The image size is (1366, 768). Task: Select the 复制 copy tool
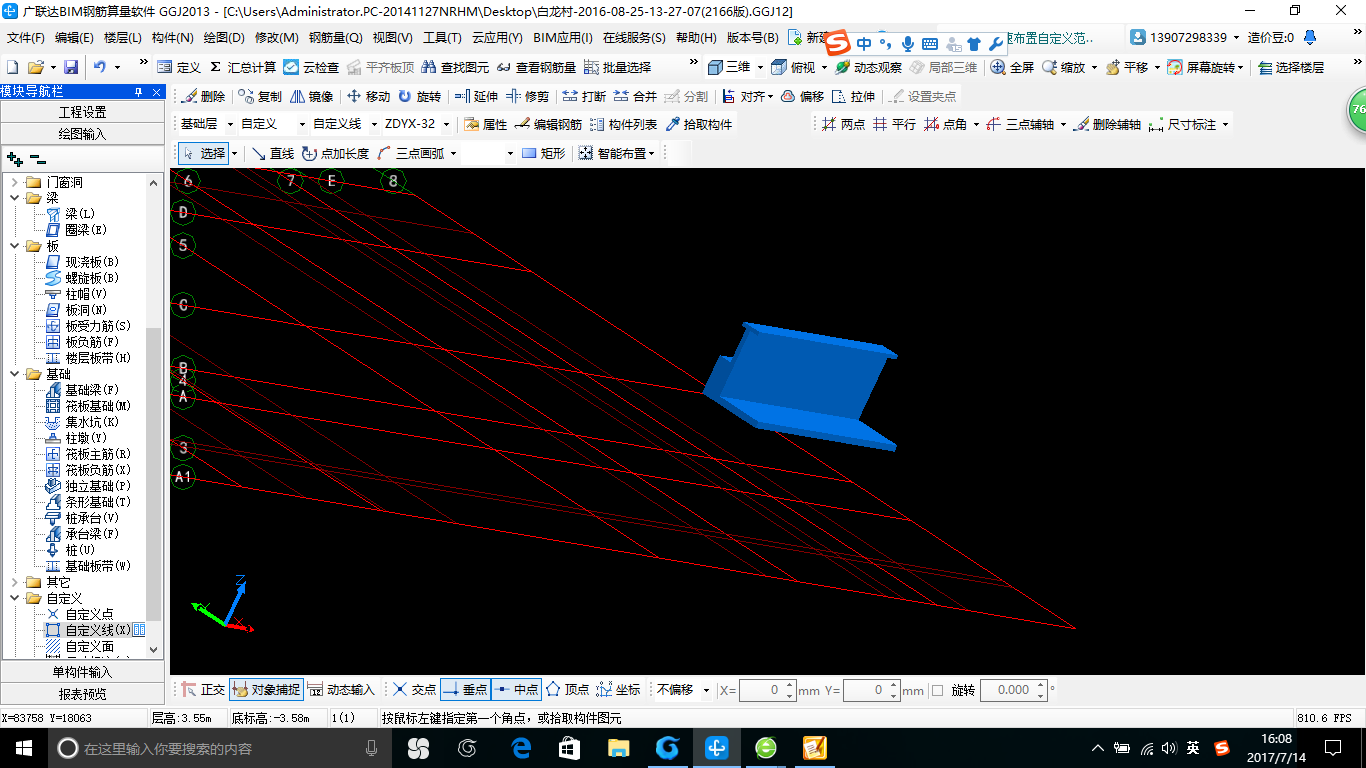point(260,96)
